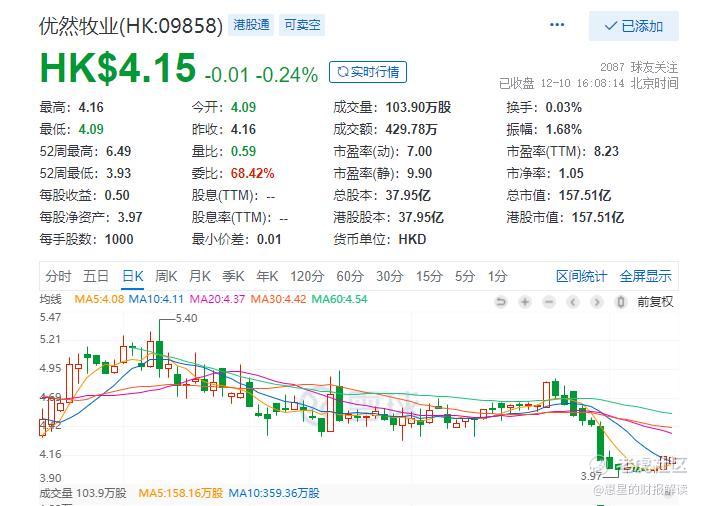
Task: Switch to the 60分 chart tab
Action: (x=350, y=276)
